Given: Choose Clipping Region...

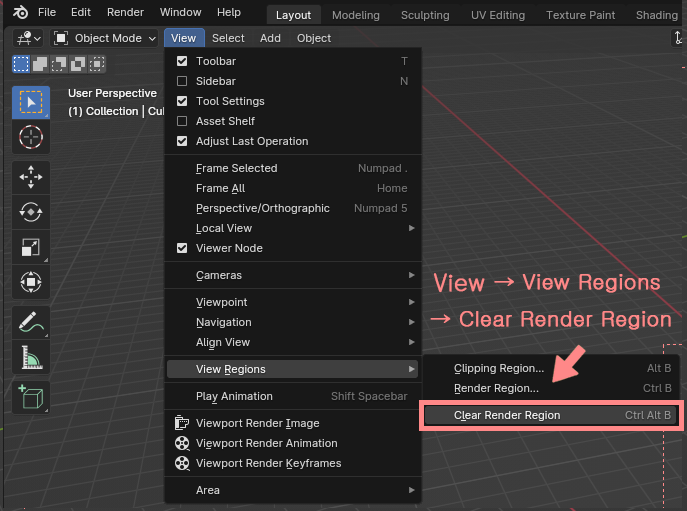Looking at the screenshot, I should pyautogui.click(x=552, y=368).
